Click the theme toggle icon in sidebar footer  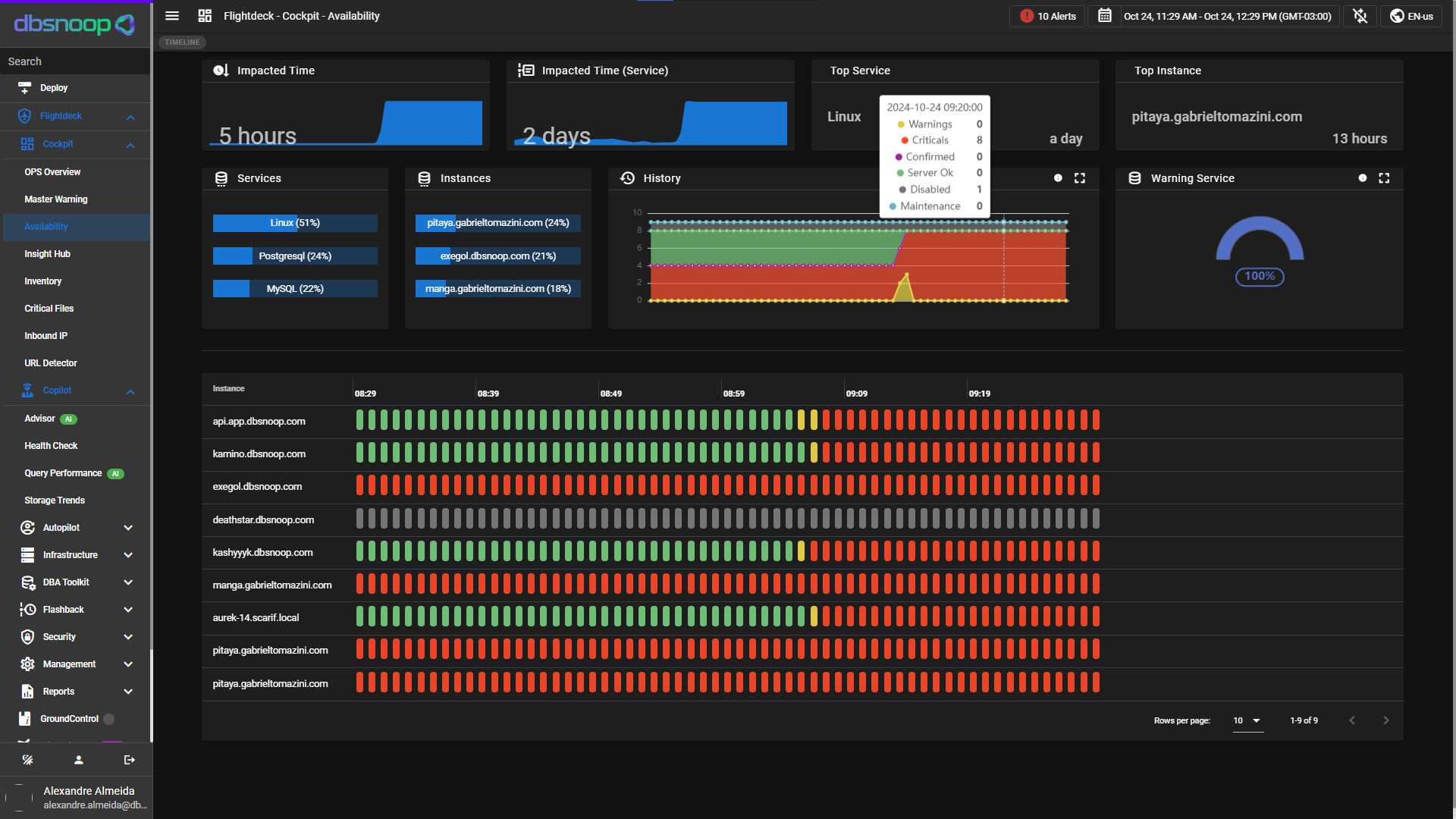coord(27,760)
